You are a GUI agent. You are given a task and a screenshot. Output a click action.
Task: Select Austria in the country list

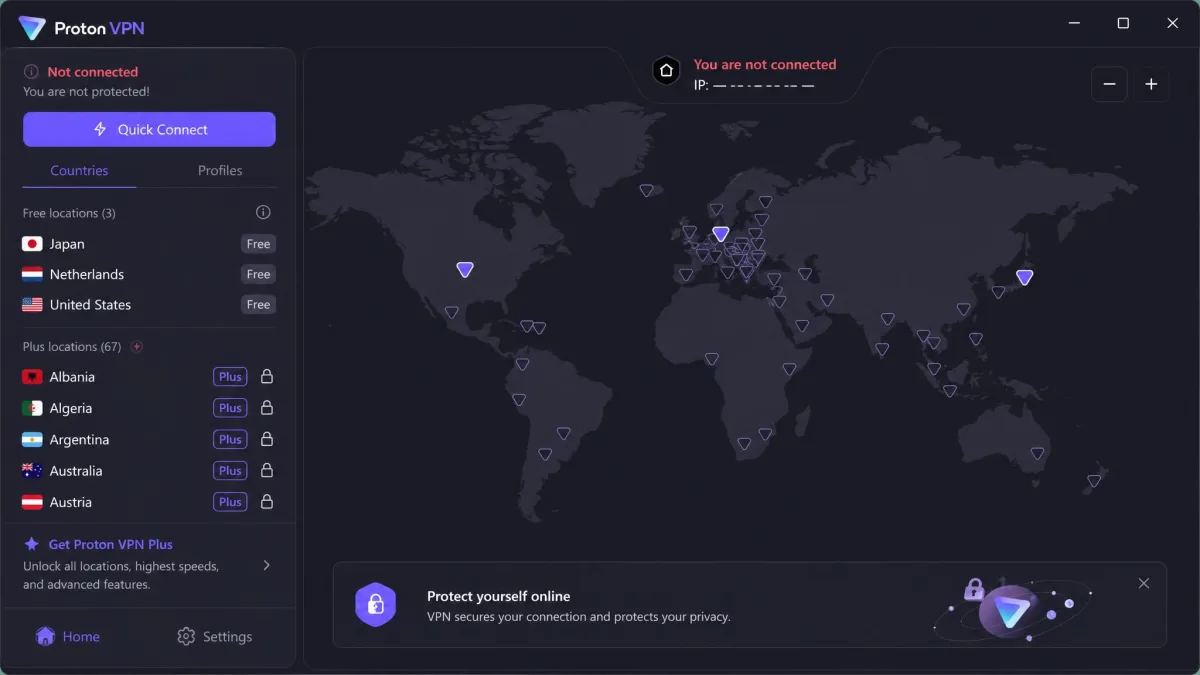click(x=149, y=502)
